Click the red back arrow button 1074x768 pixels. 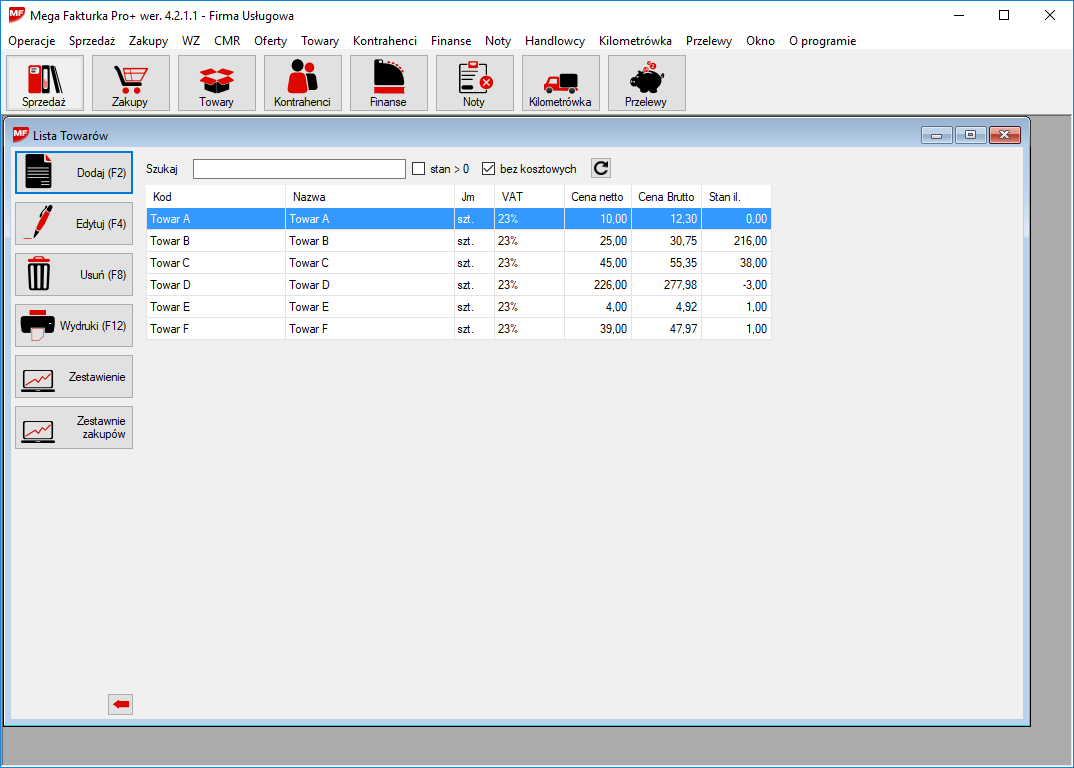click(x=120, y=705)
